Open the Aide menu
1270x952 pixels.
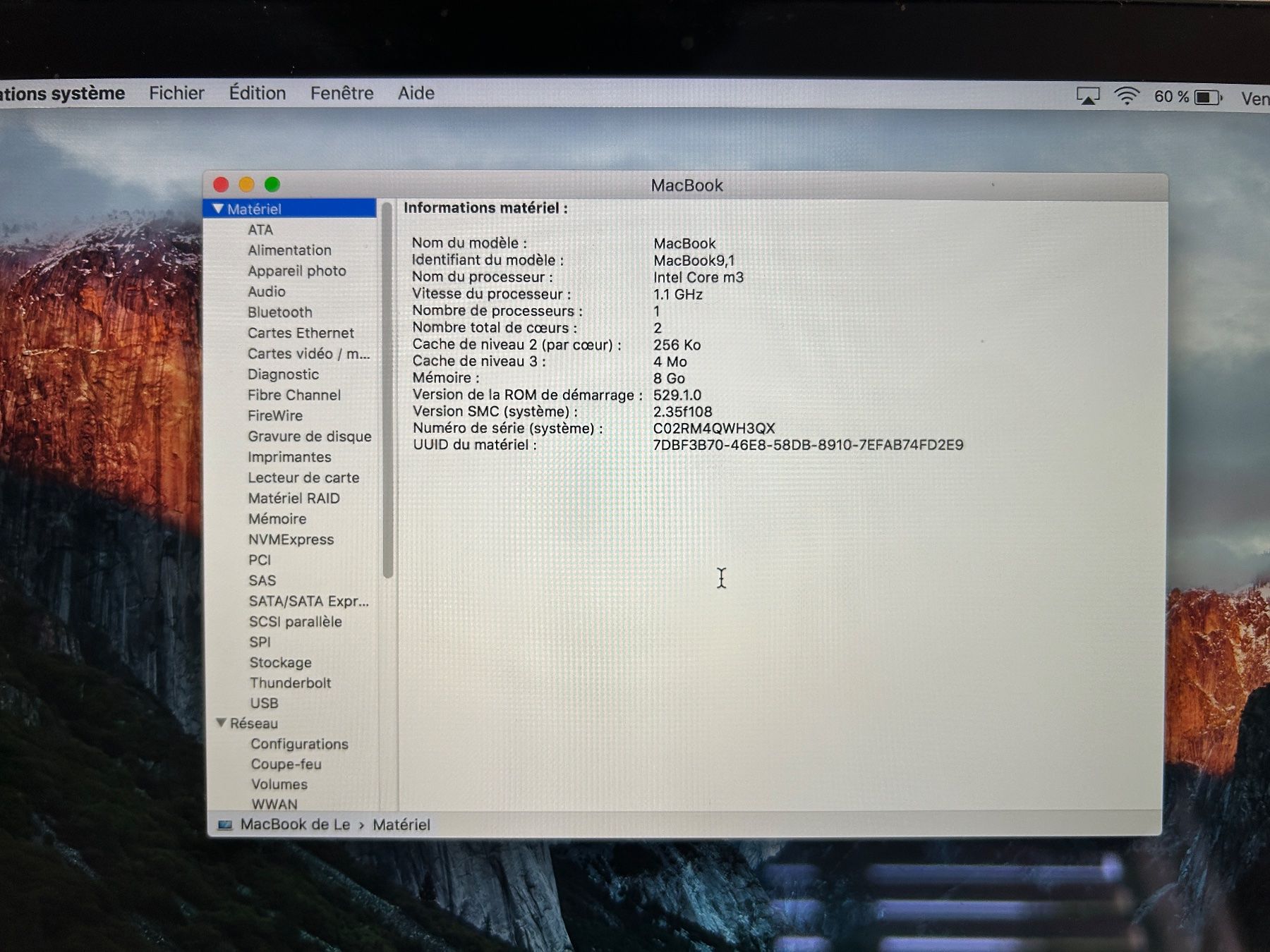[416, 93]
